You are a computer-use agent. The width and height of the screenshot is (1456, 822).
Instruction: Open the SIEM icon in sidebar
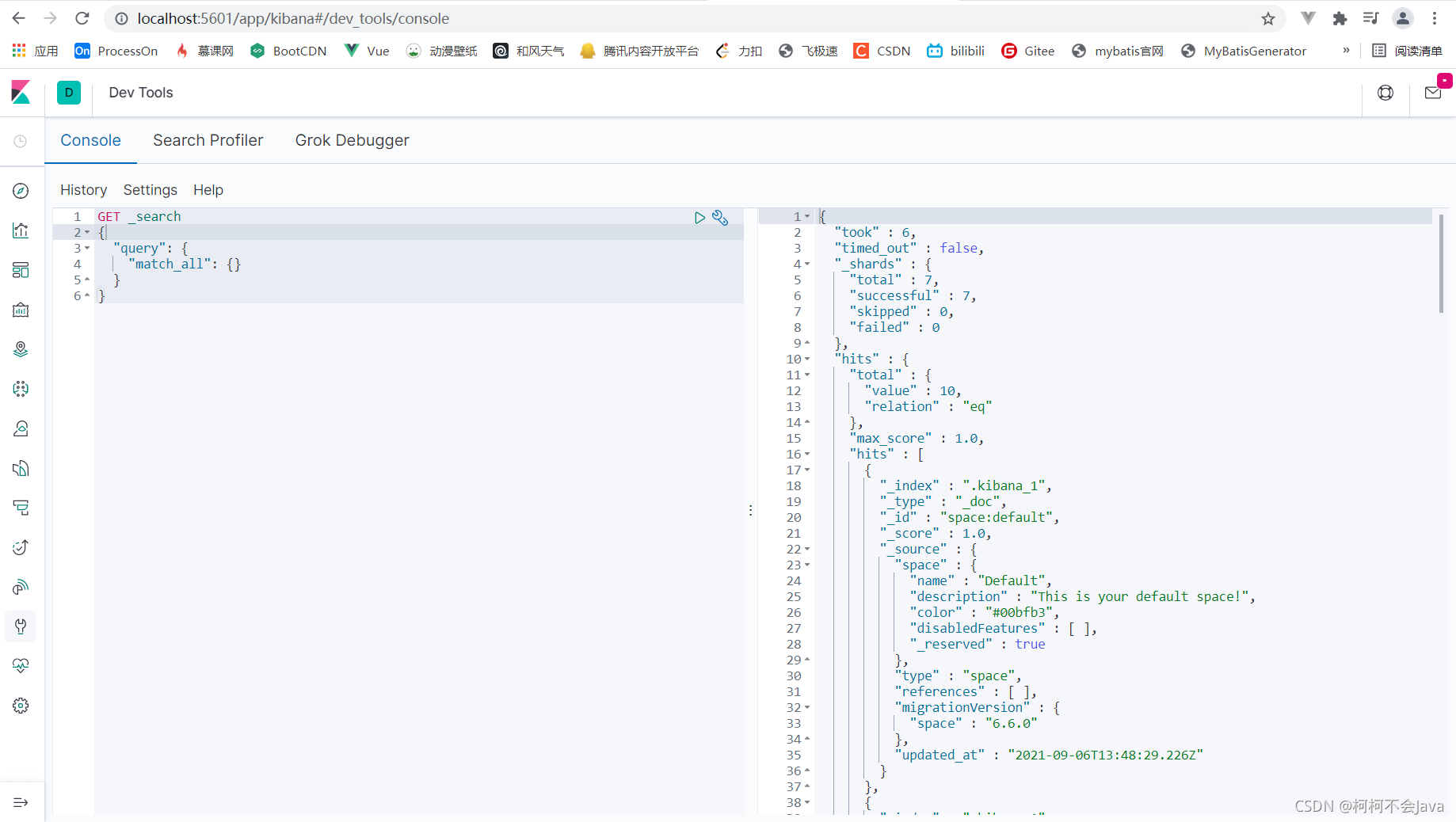(x=21, y=587)
